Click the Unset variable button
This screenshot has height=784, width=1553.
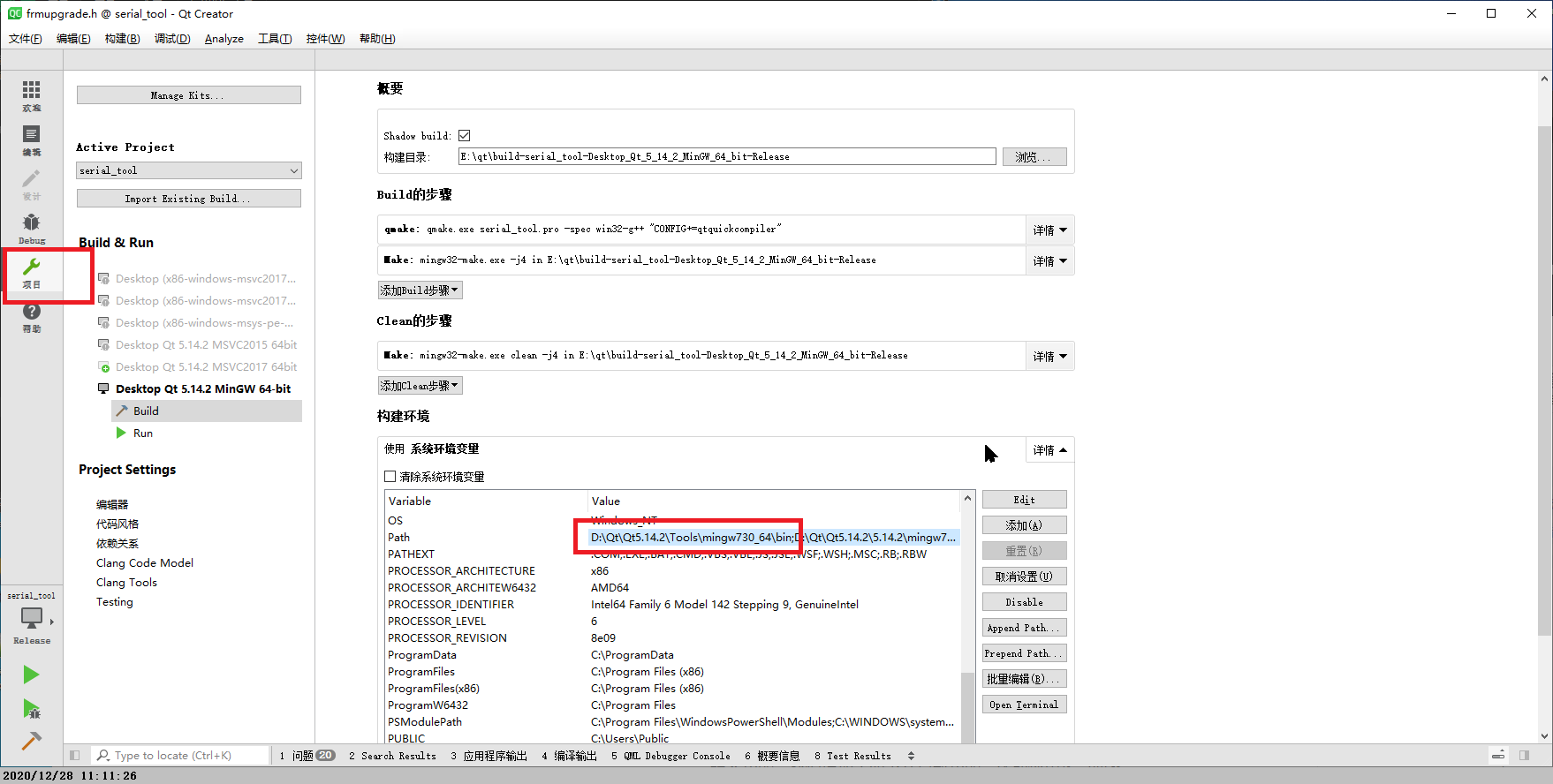click(x=1025, y=576)
